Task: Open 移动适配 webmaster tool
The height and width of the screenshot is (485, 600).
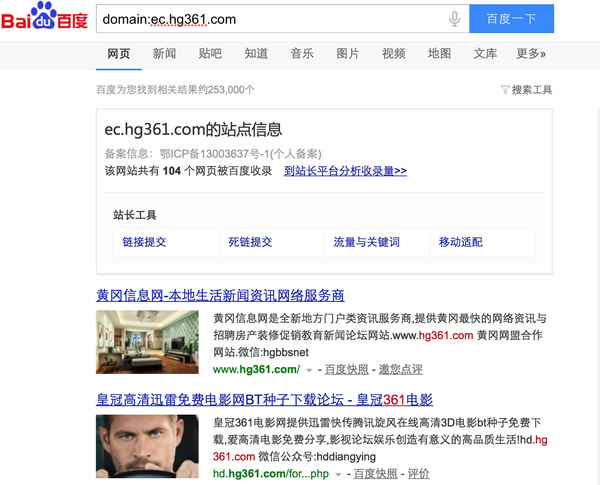Action: [x=460, y=242]
